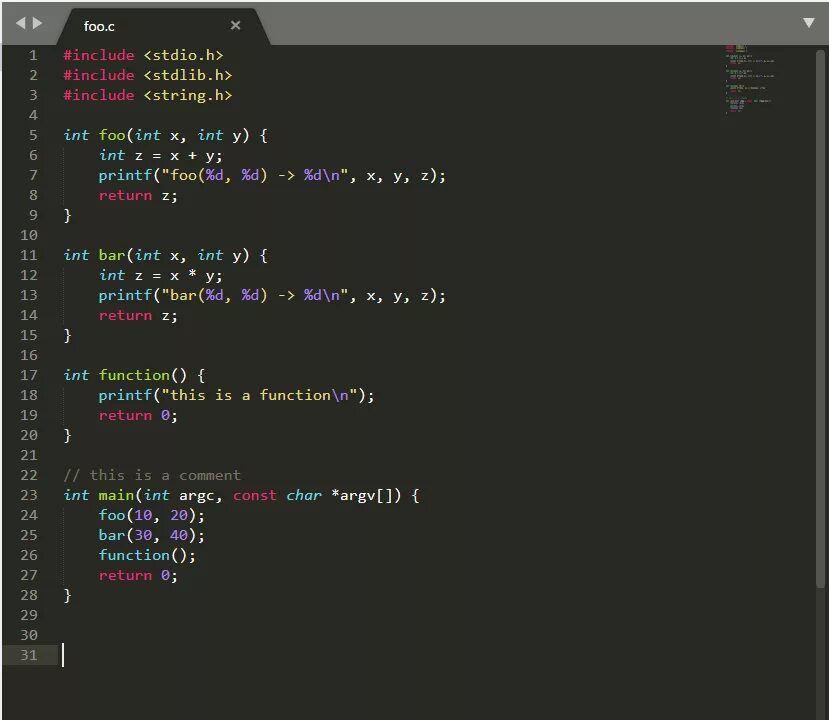Click the main function signature line

click(x=242, y=495)
